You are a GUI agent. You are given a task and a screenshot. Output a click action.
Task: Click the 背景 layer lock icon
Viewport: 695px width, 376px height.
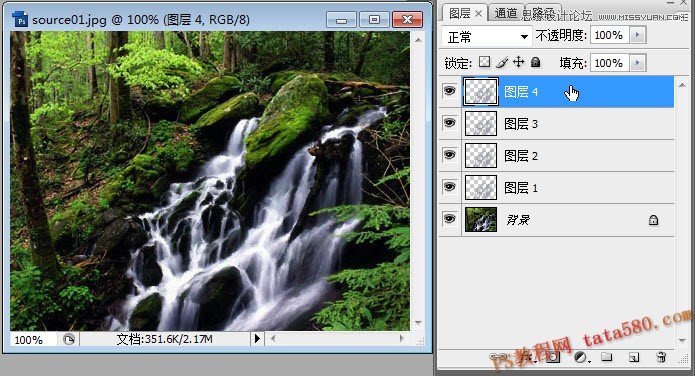click(x=653, y=219)
